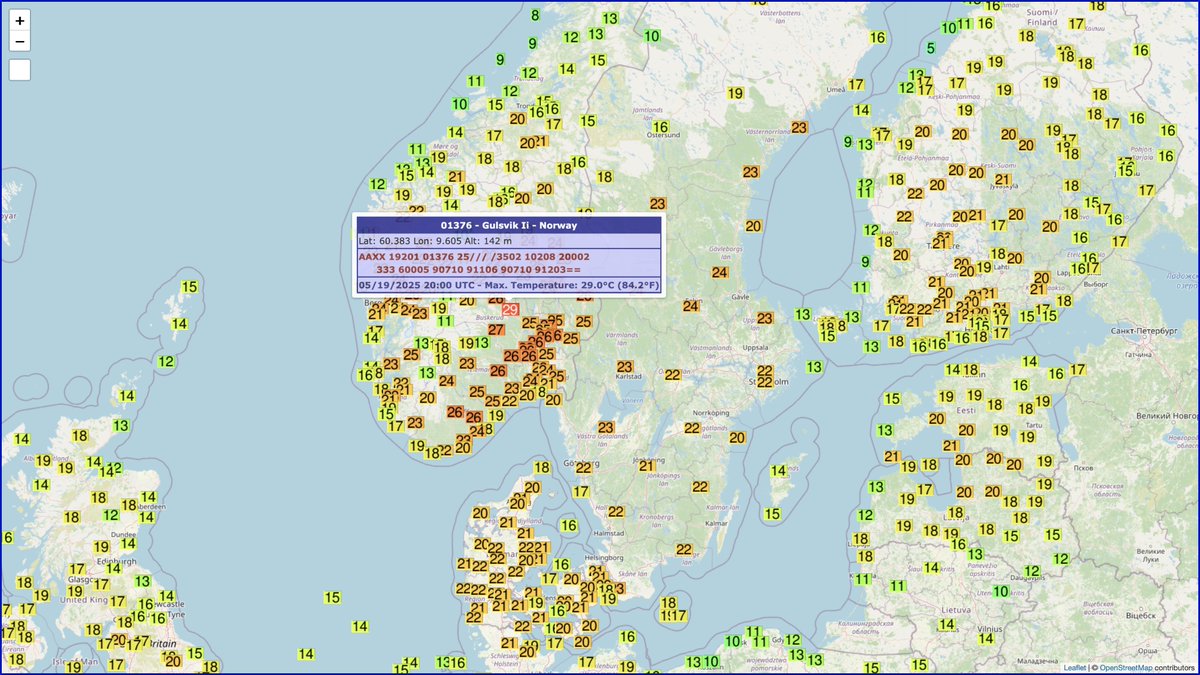Select the highlighted red 29 station marker
This screenshot has width=1200, height=675.
coord(511,310)
